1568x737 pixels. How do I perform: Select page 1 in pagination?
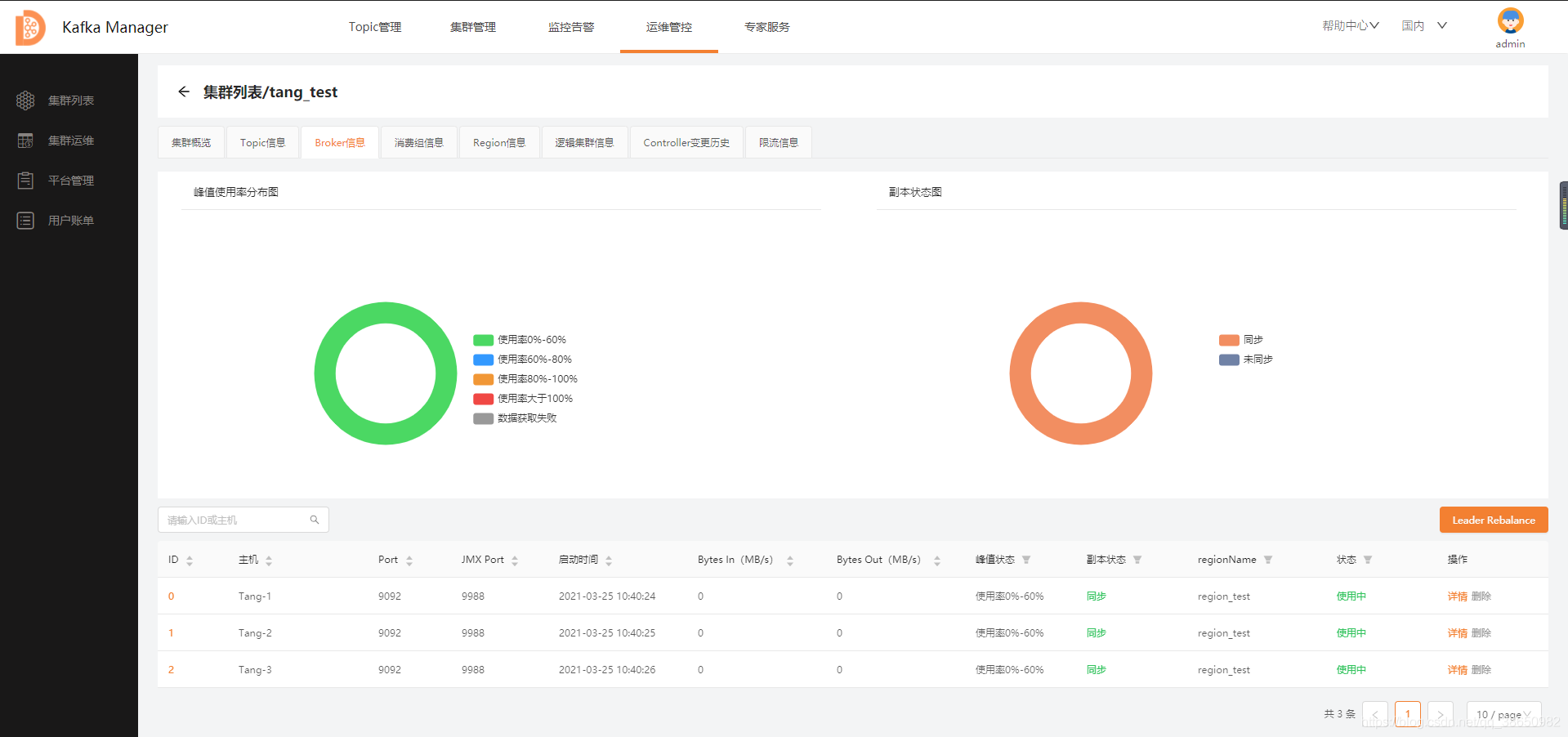1408,714
